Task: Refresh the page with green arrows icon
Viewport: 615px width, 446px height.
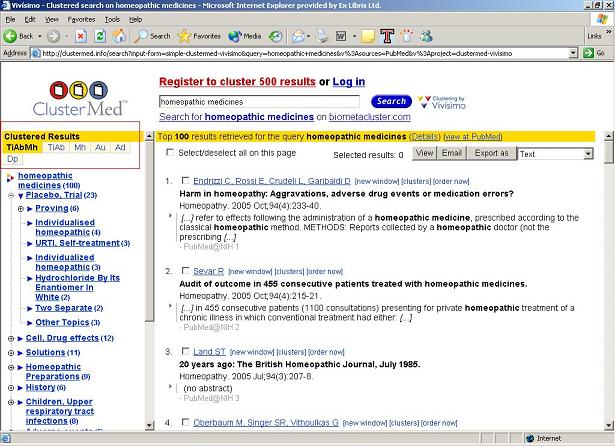Action: tap(100, 36)
